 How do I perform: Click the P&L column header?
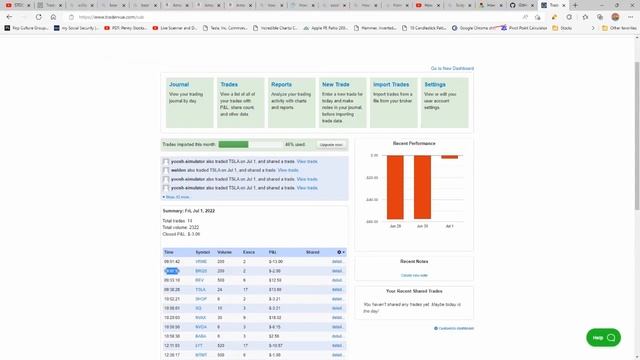point(272,252)
